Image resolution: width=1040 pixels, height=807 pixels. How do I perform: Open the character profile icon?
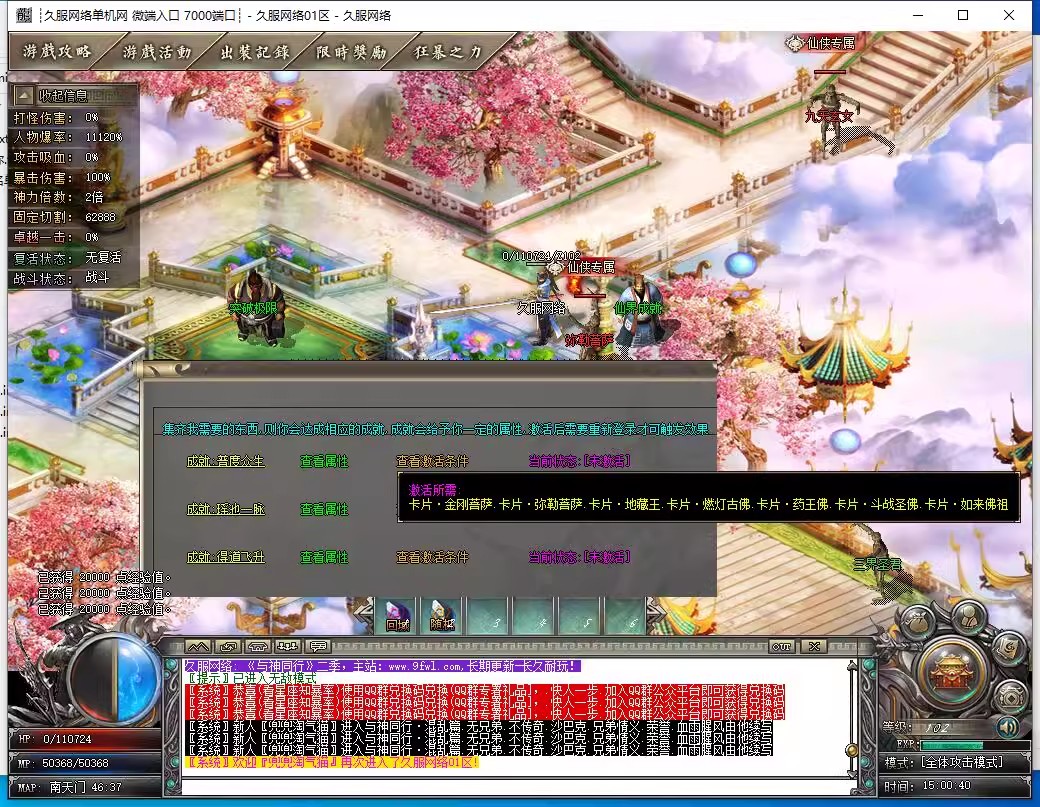click(968, 616)
